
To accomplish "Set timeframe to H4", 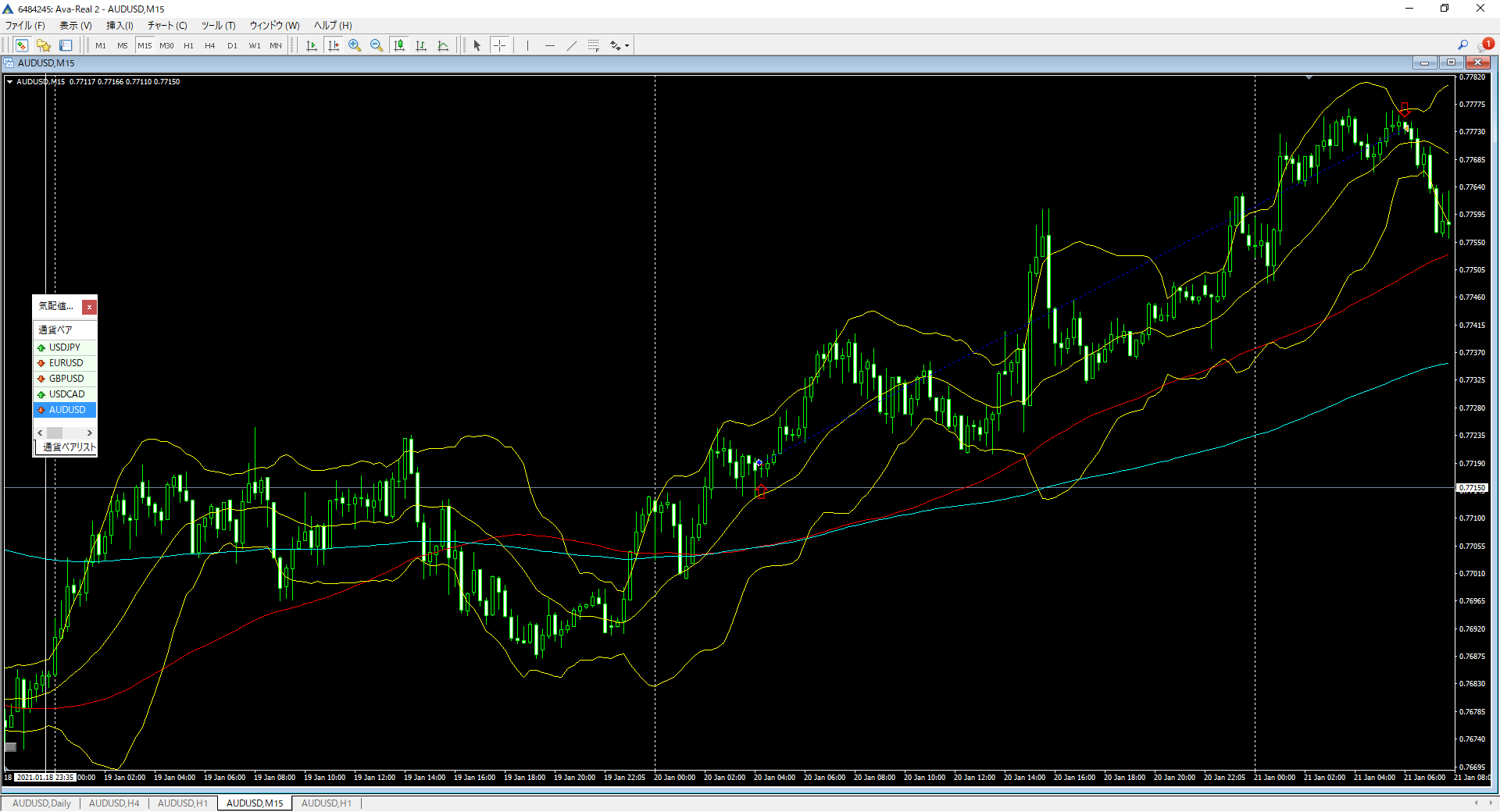I will (210, 45).
